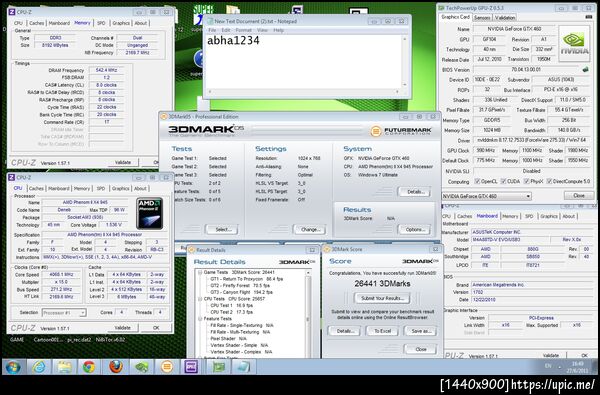Click Select button under 3DMark05 Tests
This screenshot has width=600, height=395.
coord(223,230)
